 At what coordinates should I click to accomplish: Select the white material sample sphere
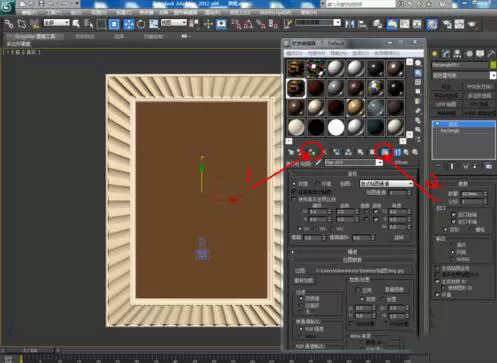point(336,127)
